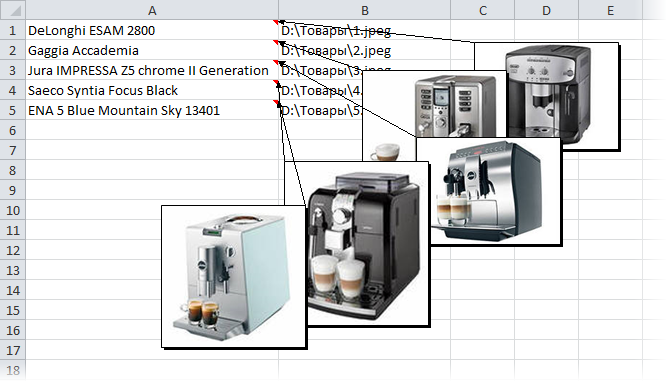
Task: Click the select-all corner triangle
Action: (13, 10)
